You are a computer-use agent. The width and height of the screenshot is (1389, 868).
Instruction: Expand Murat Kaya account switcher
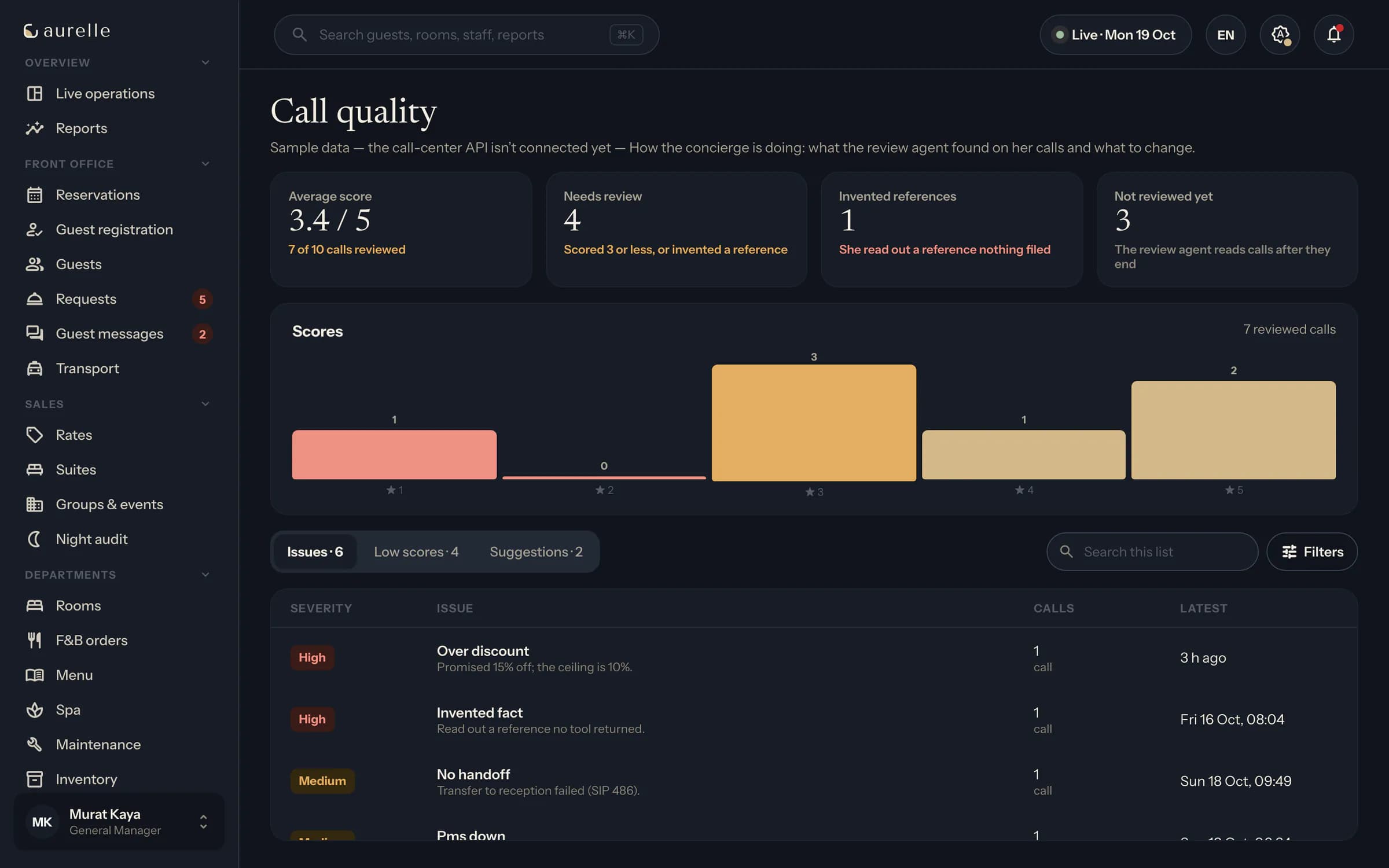(x=119, y=822)
